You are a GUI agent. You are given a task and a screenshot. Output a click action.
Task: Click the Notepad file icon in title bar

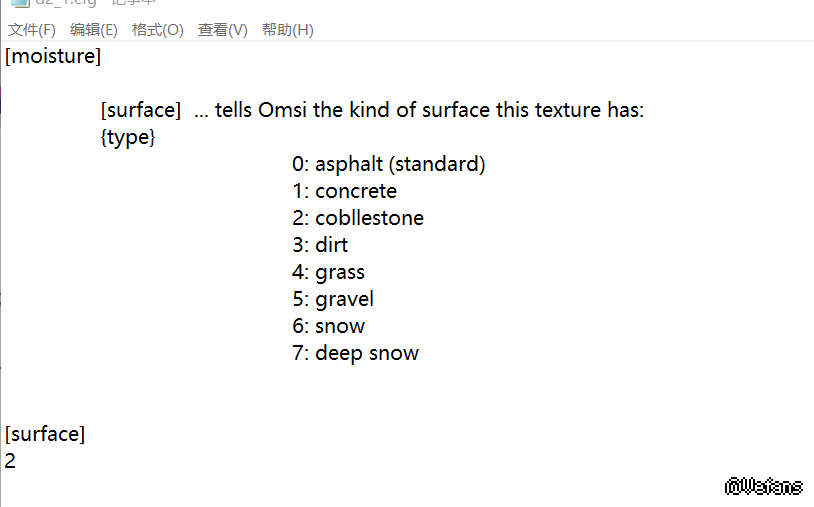pos(20,3)
